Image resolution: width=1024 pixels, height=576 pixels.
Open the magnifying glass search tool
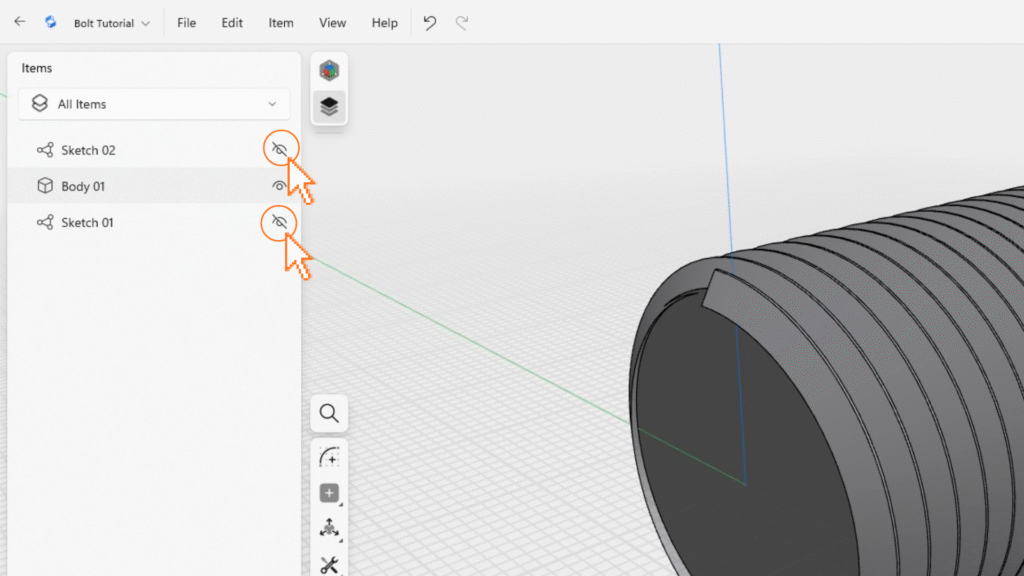[329, 413]
